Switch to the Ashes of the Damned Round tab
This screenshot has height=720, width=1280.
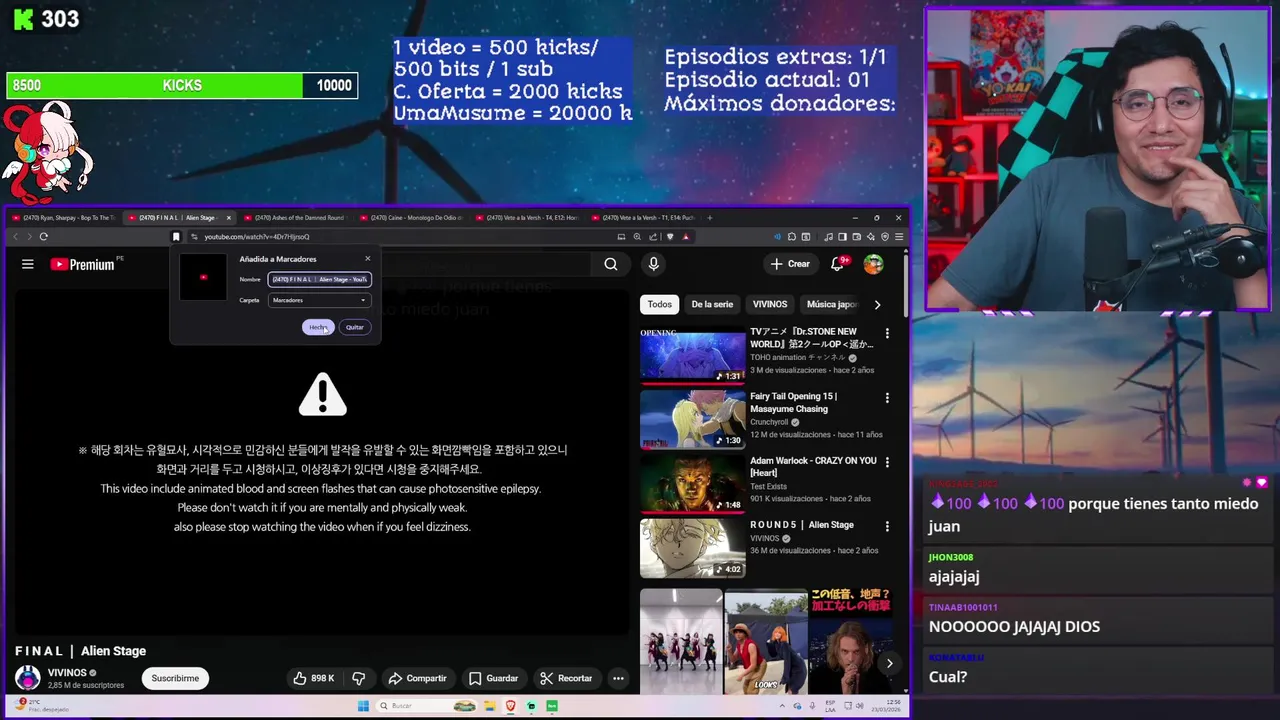click(296, 217)
